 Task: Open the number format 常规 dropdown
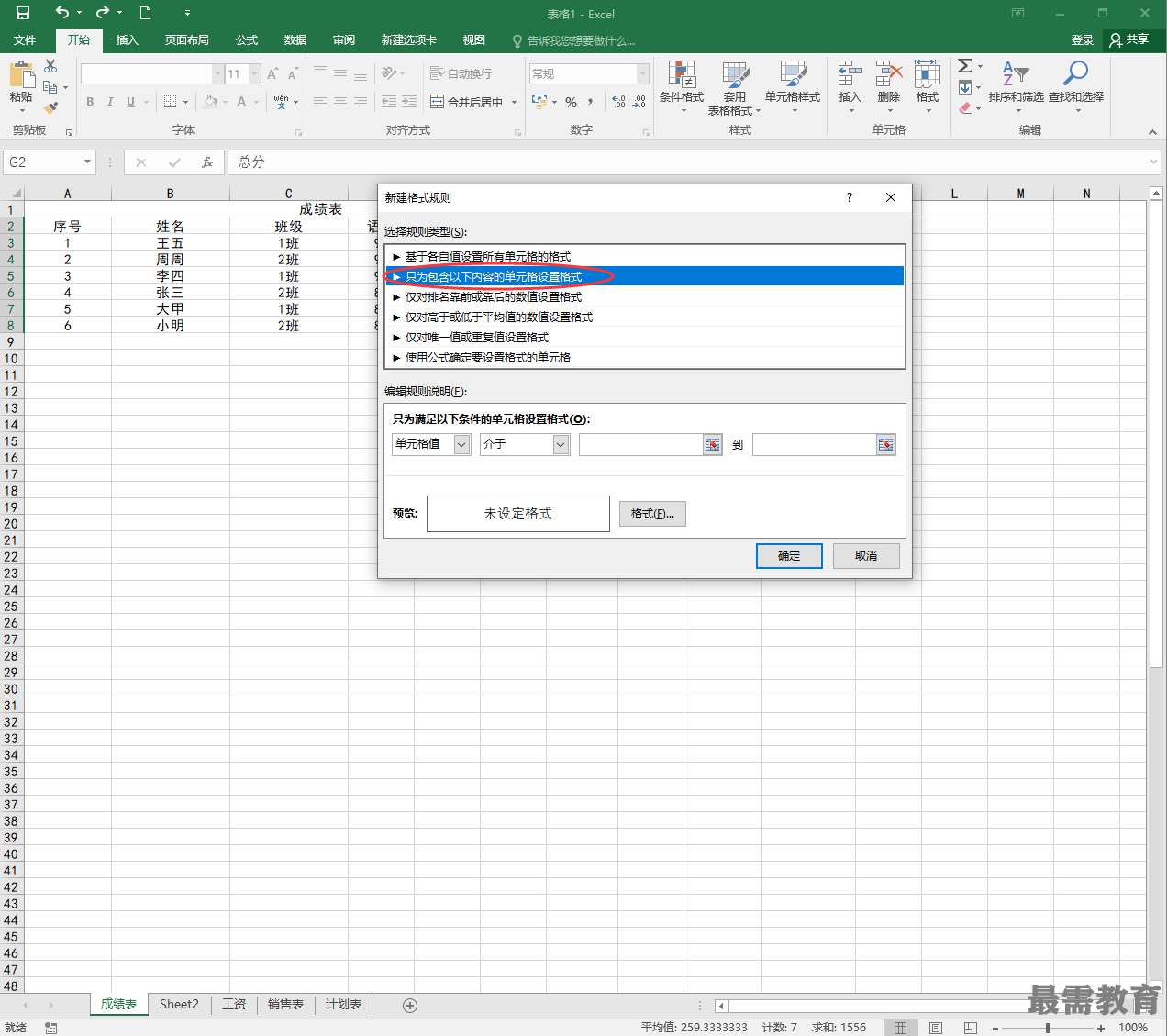click(x=642, y=73)
